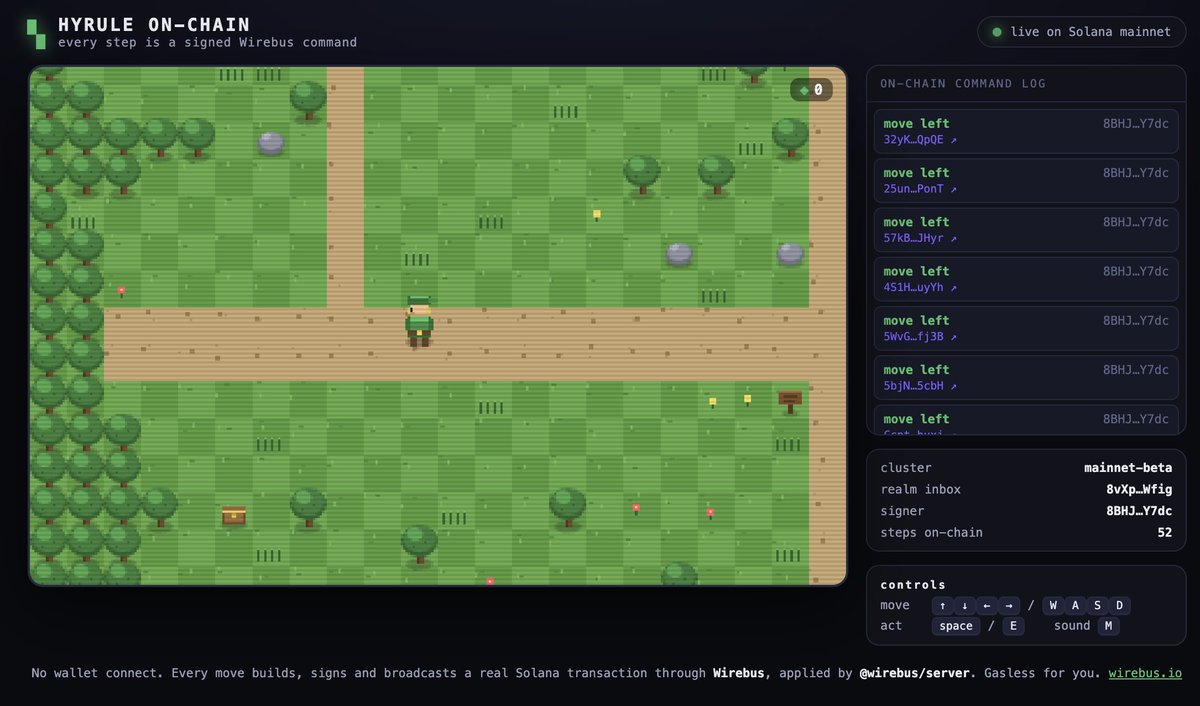Click the treasure chest on the grass
This screenshot has height=706, width=1200.
(x=234, y=516)
